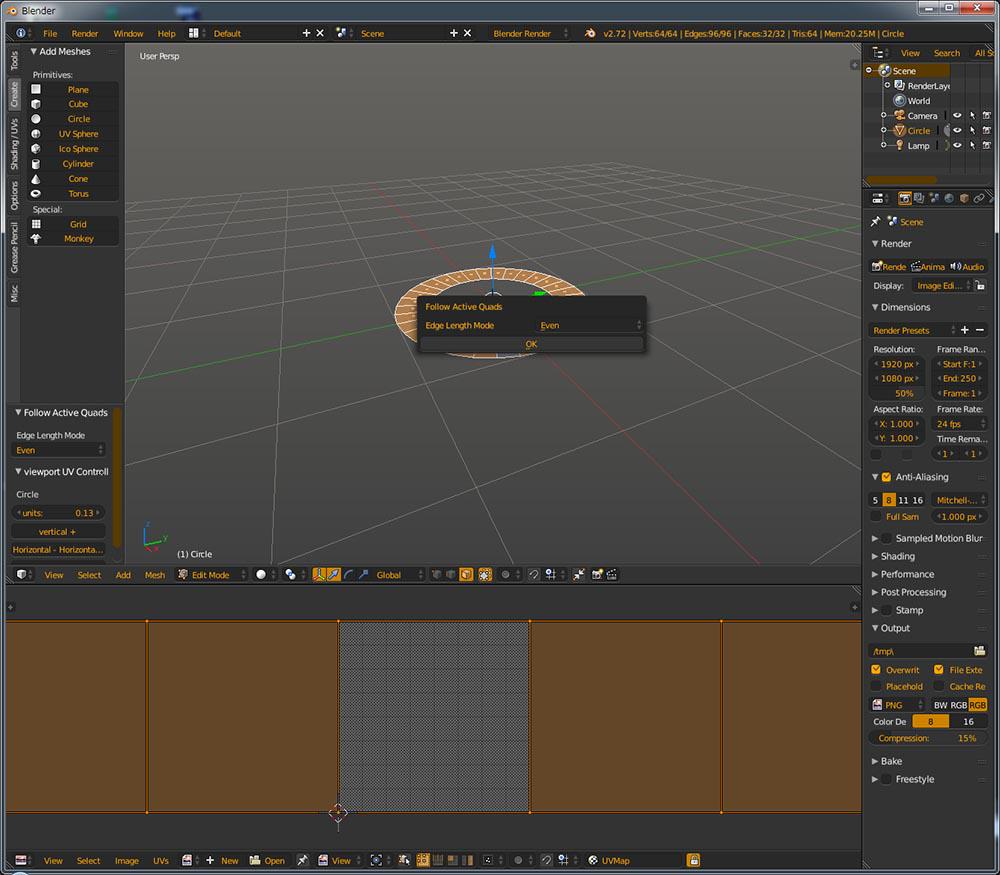This screenshot has height=875, width=1000.
Task: Click the output folder browse icon
Action: (980, 651)
